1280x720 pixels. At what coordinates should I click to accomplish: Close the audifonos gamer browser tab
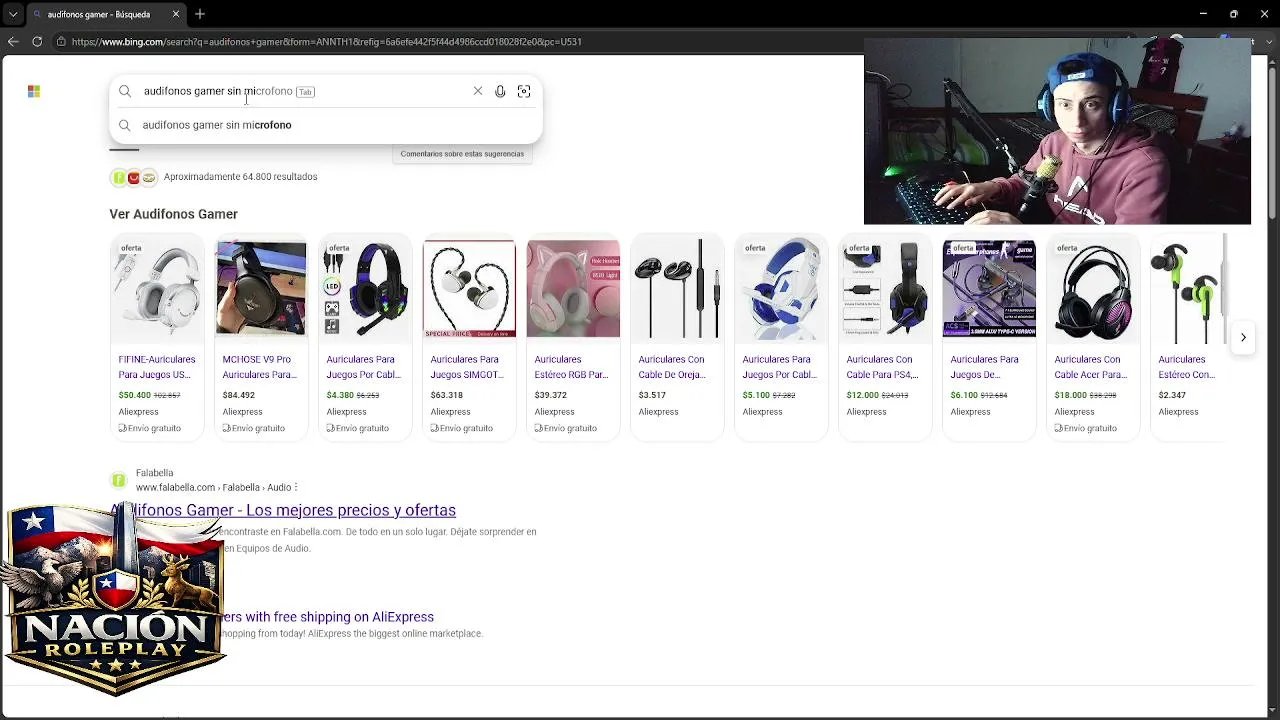(176, 14)
